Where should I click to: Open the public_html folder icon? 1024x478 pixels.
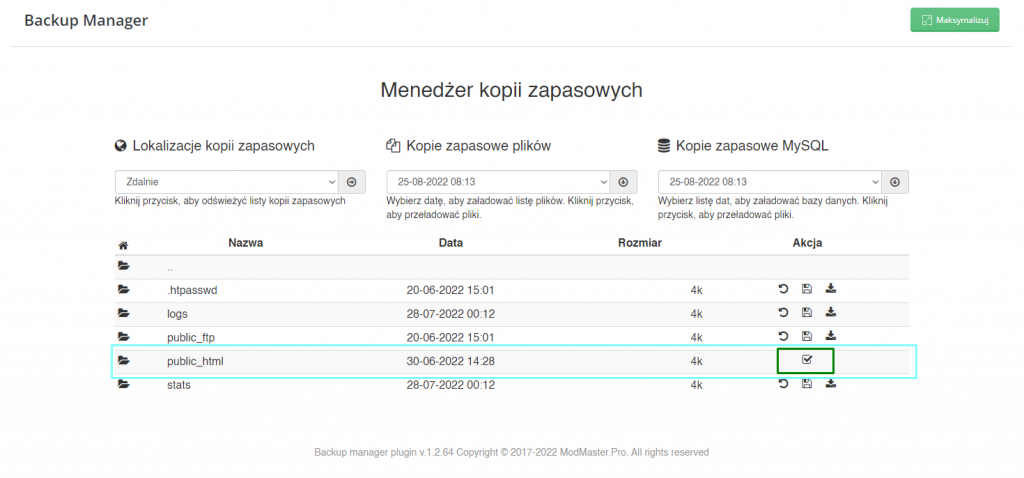coord(123,360)
